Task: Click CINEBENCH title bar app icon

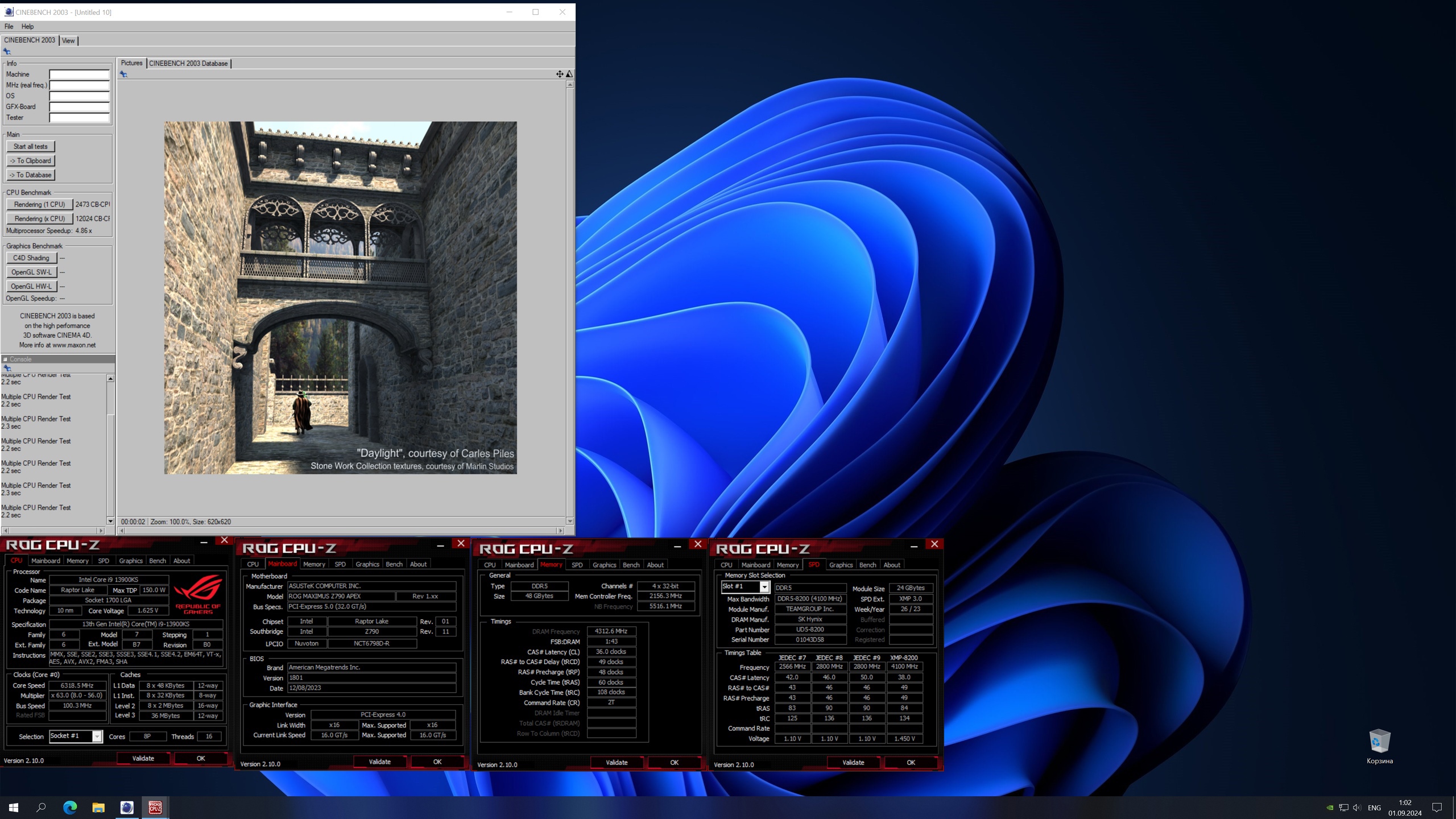Action: click(9, 12)
